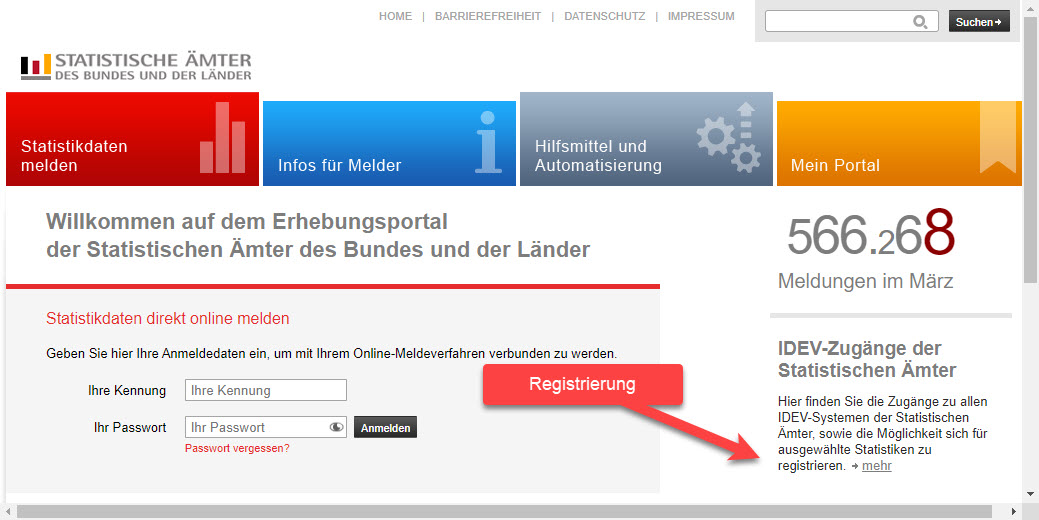Click the Ihr Passwort label
The width and height of the screenshot is (1039, 520).
click(x=131, y=427)
